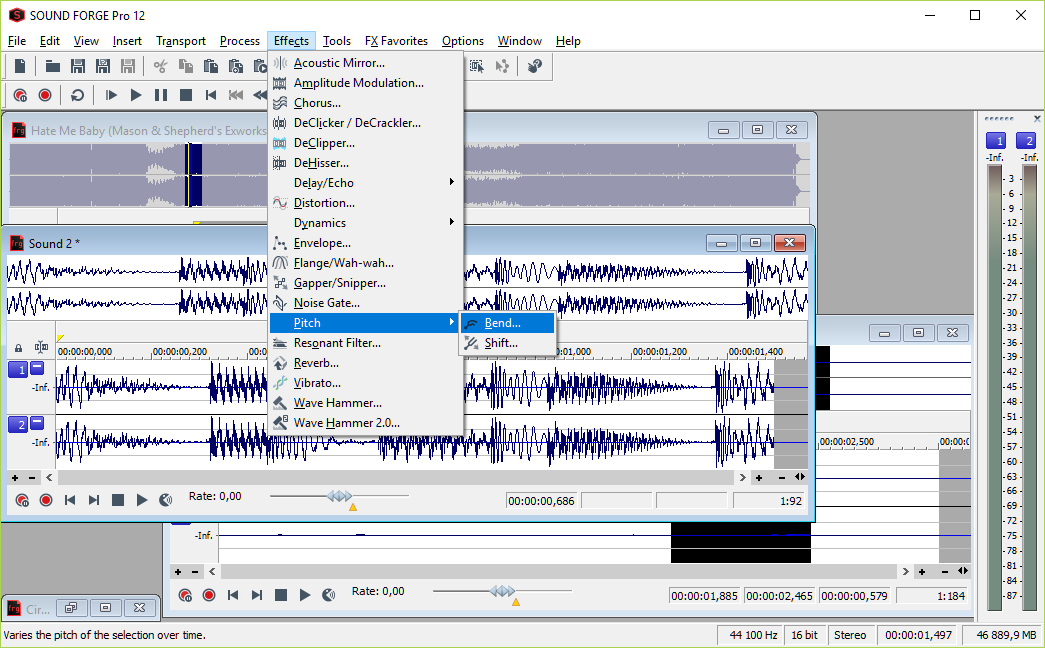The width and height of the screenshot is (1045, 648).
Task: Click the highlighted Pitch submenu item
Action: coord(366,323)
